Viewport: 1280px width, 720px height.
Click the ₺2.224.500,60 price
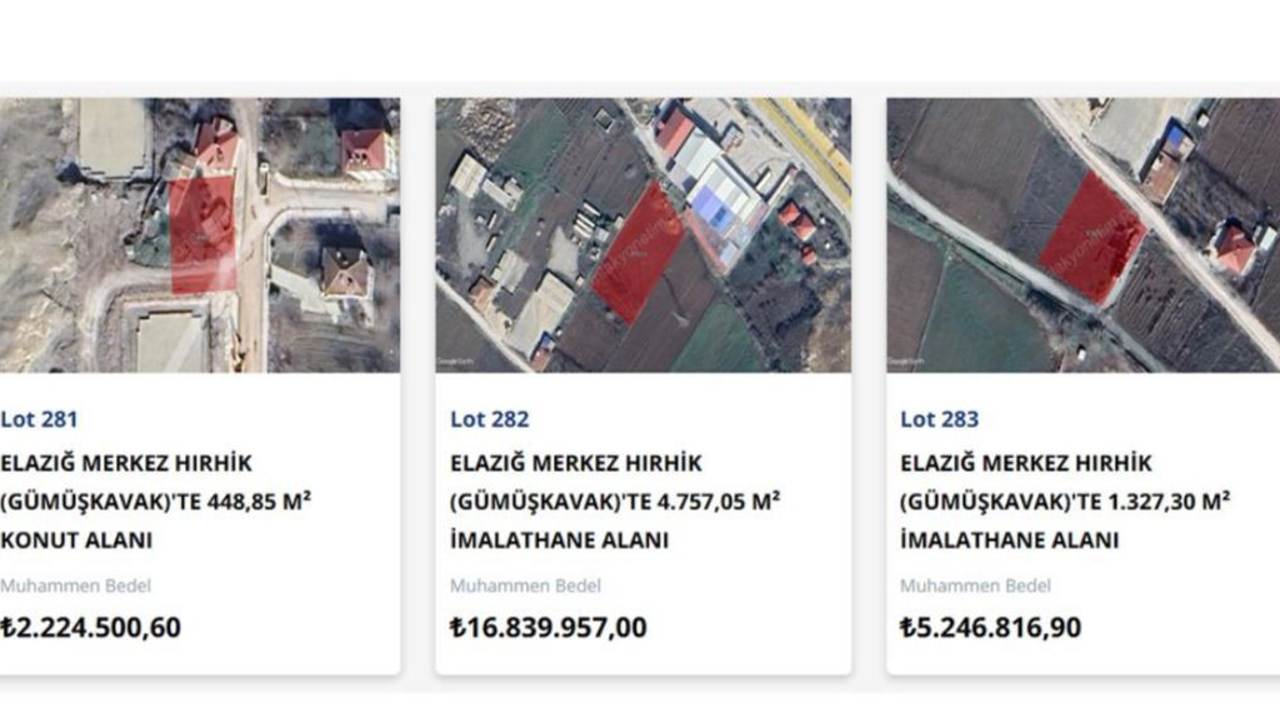[x=91, y=628]
